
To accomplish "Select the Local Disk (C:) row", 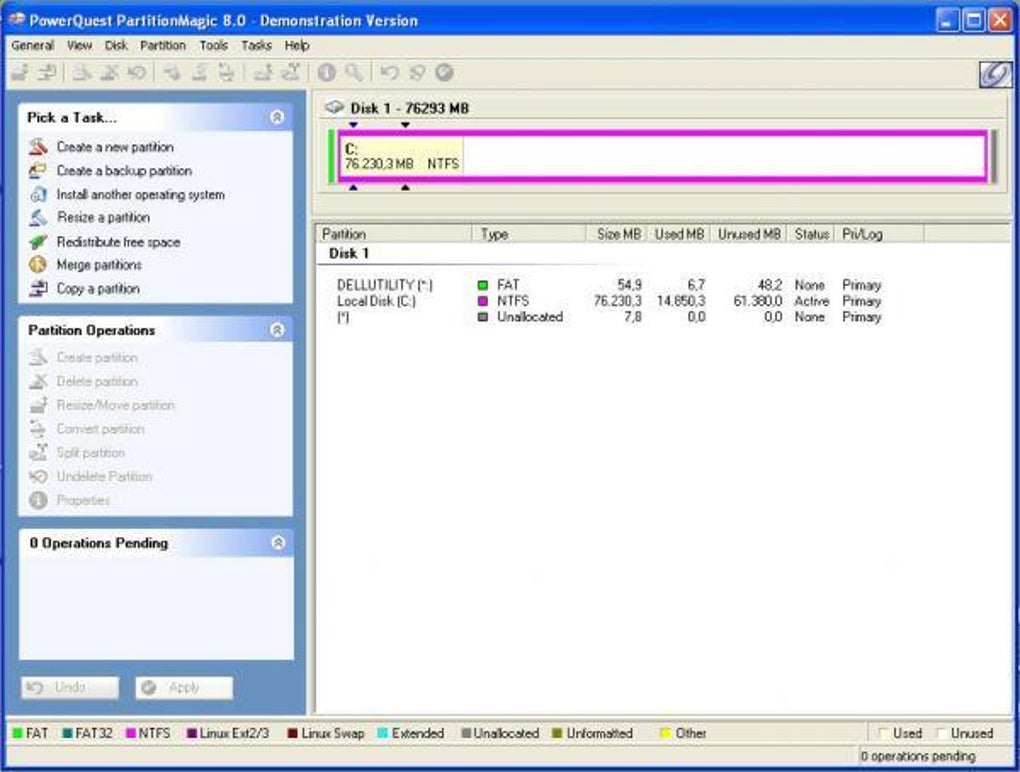I will 609,301.
